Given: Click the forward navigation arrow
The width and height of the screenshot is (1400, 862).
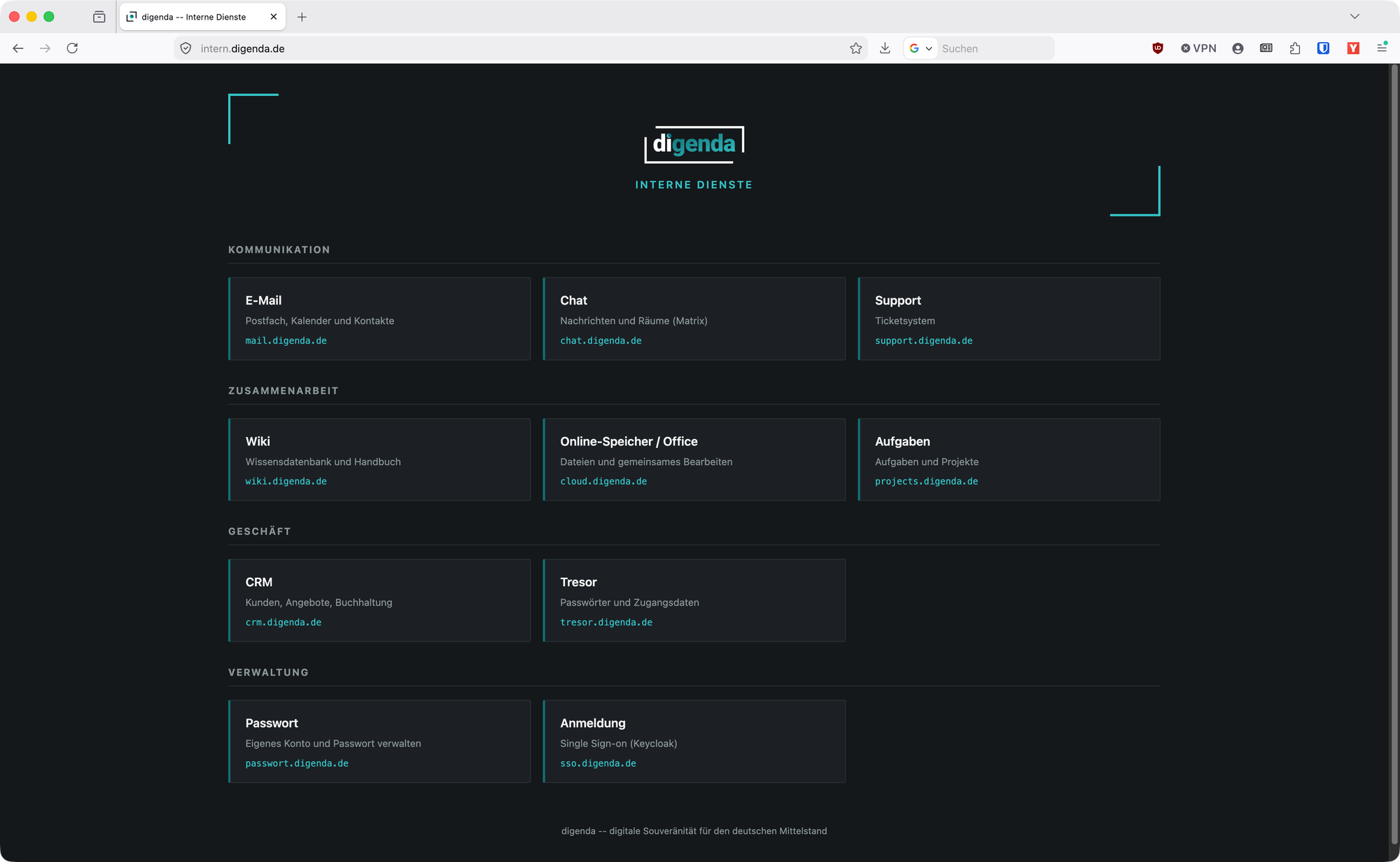Looking at the screenshot, I should click(45, 48).
